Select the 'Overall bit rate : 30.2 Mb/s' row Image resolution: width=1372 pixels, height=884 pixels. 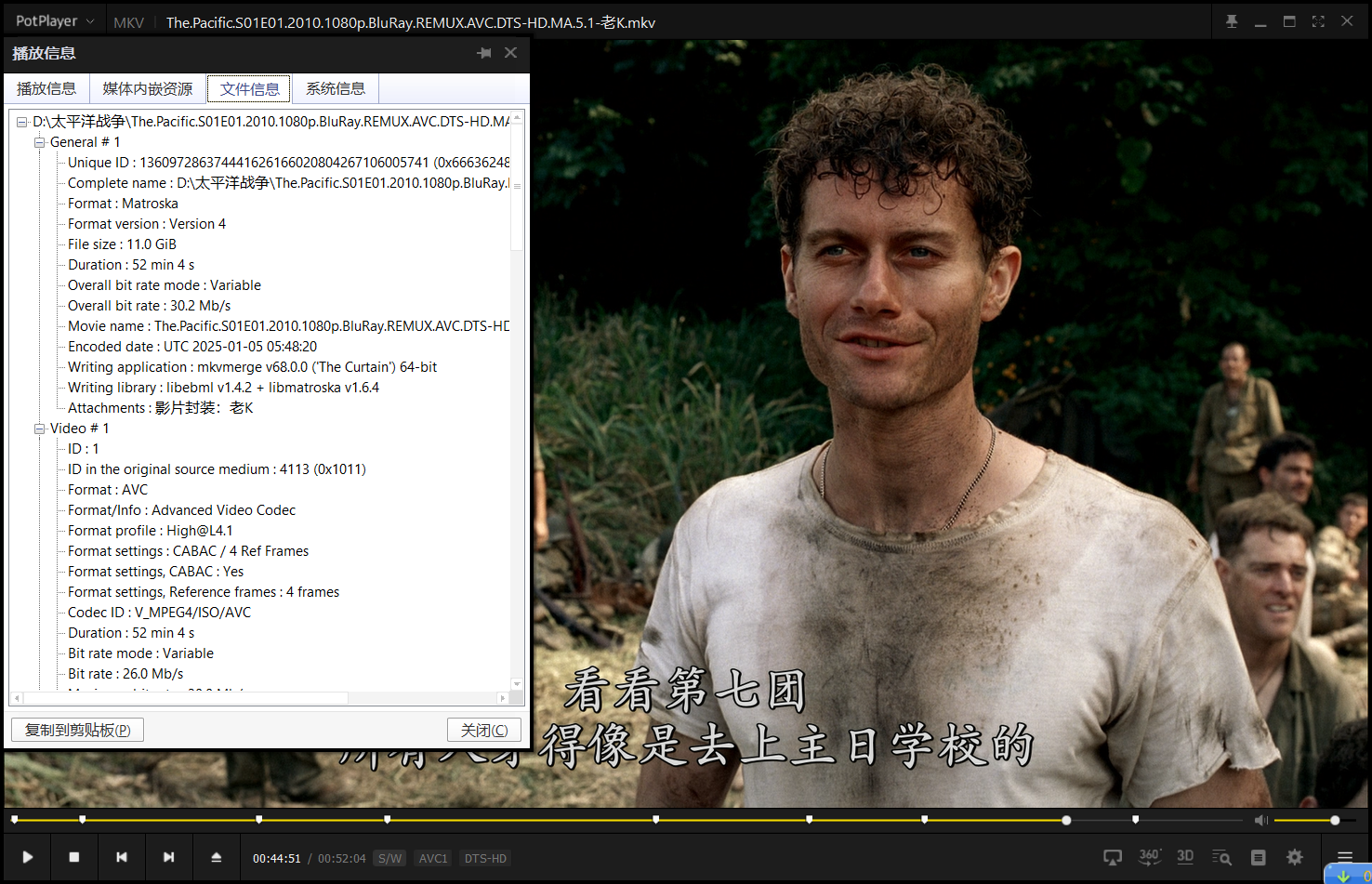coord(149,306)
